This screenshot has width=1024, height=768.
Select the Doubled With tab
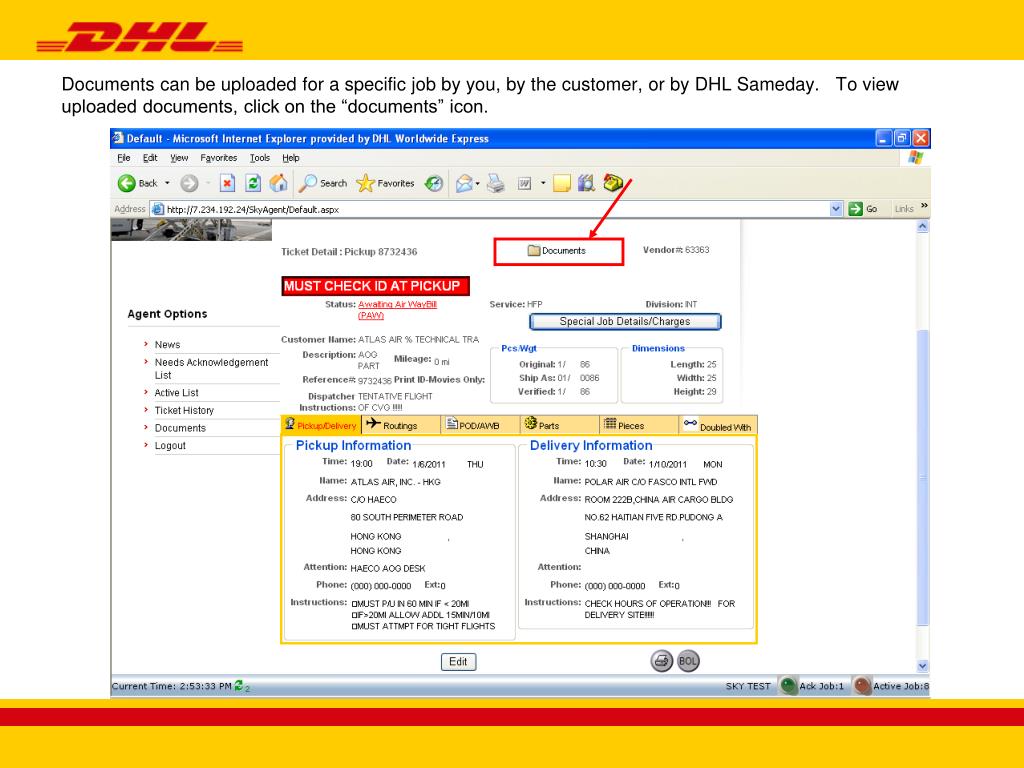tap(718, 425)
